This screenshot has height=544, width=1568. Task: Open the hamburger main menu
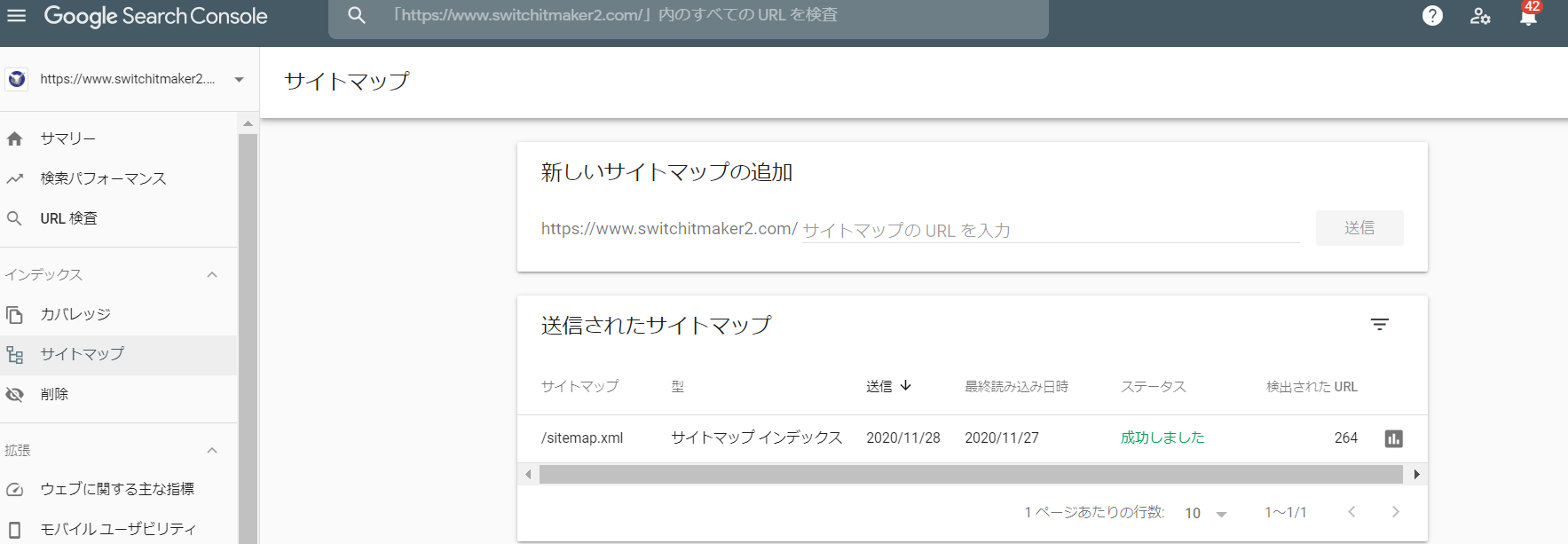[16, 16]
